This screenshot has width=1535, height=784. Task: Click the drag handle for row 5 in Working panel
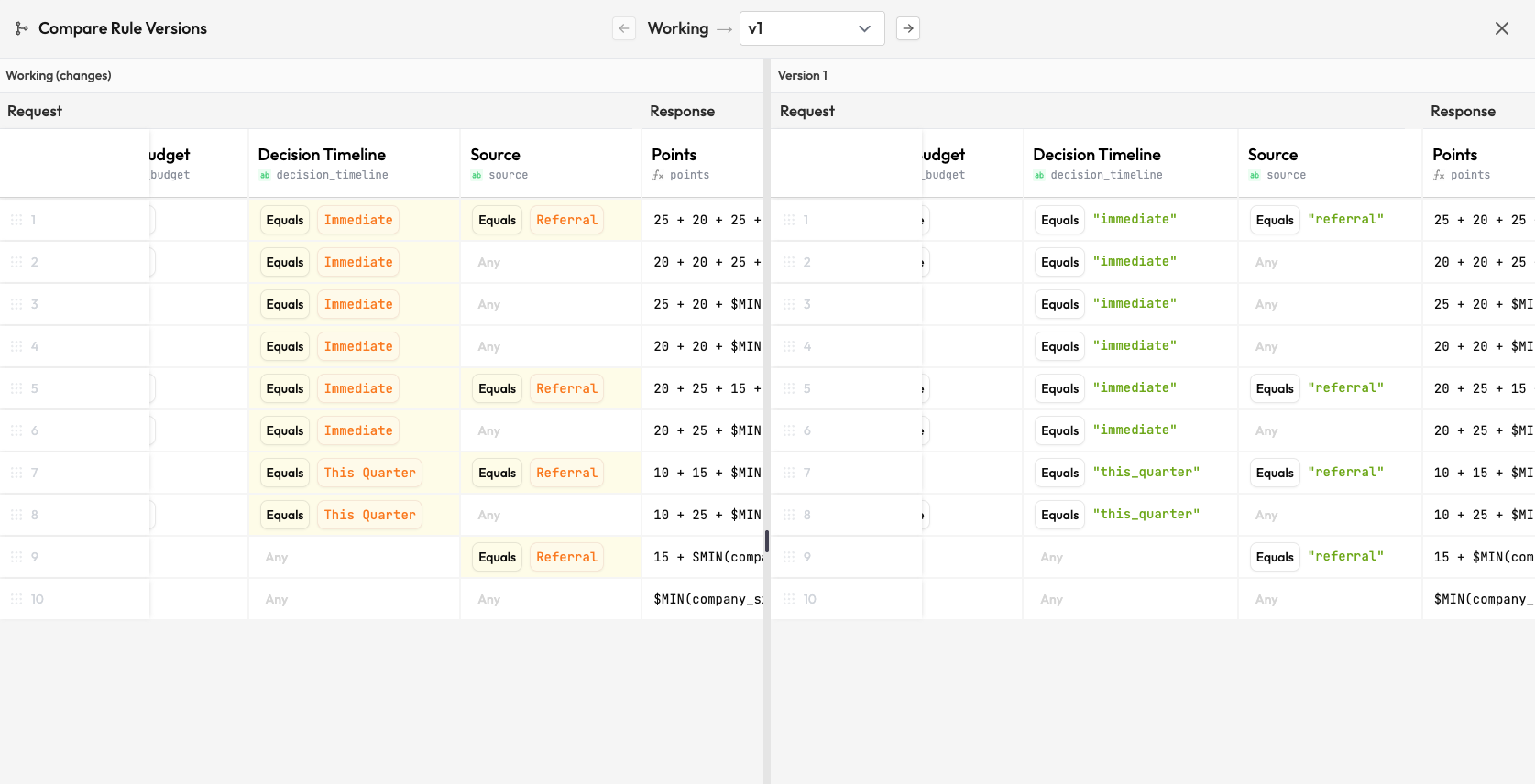[x=16, y=388]
